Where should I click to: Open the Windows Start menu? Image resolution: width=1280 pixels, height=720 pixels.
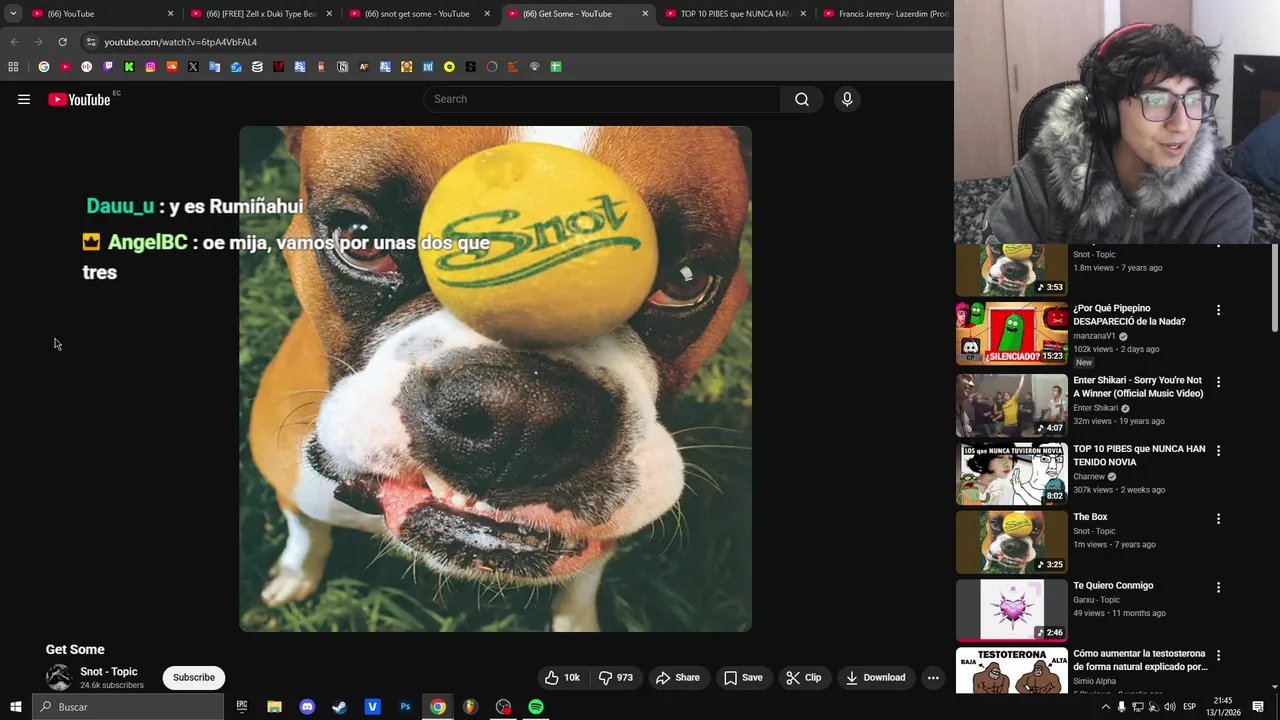click(x=15, y=707)
